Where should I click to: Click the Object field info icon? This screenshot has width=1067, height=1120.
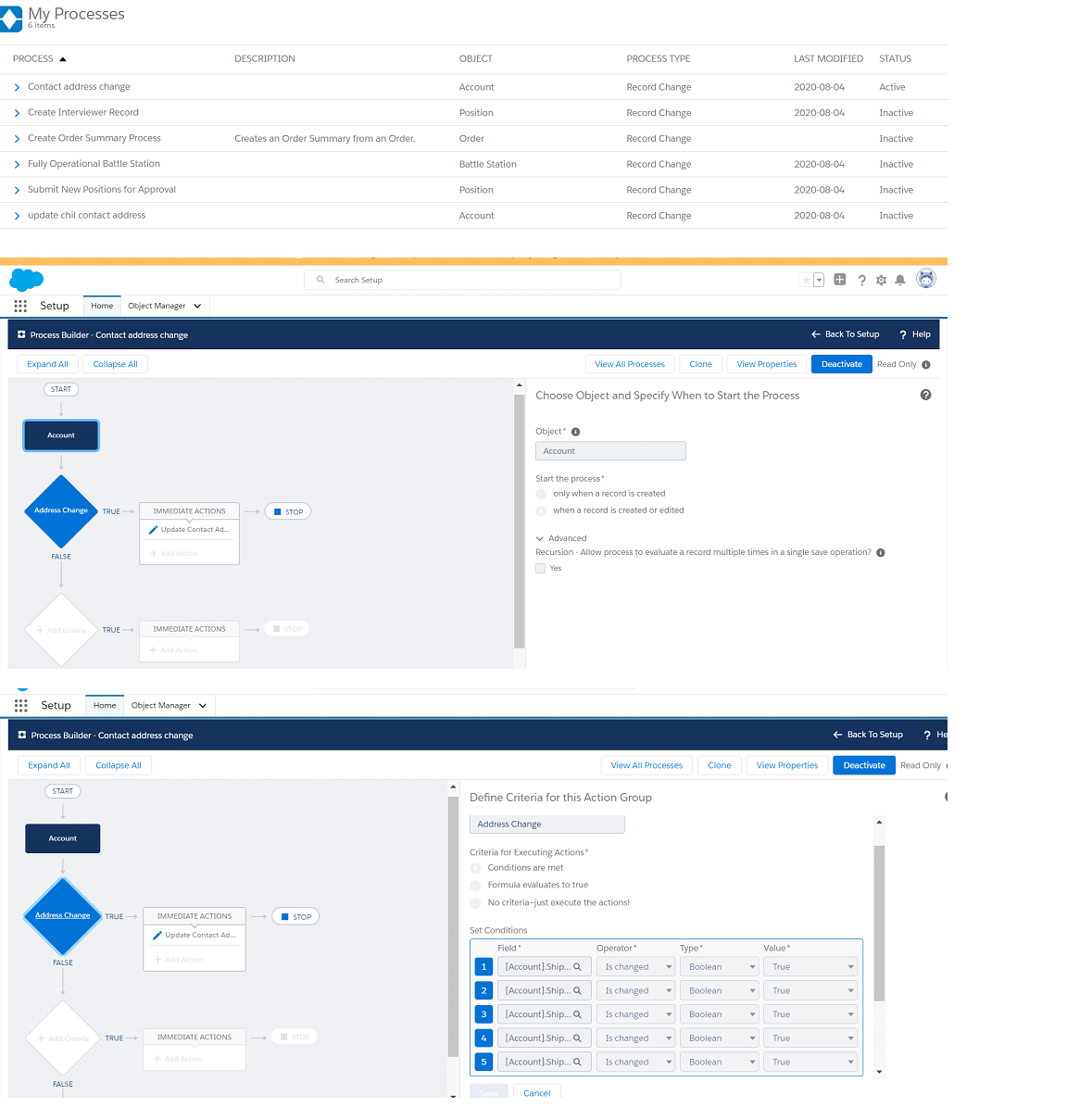point(575,432)
